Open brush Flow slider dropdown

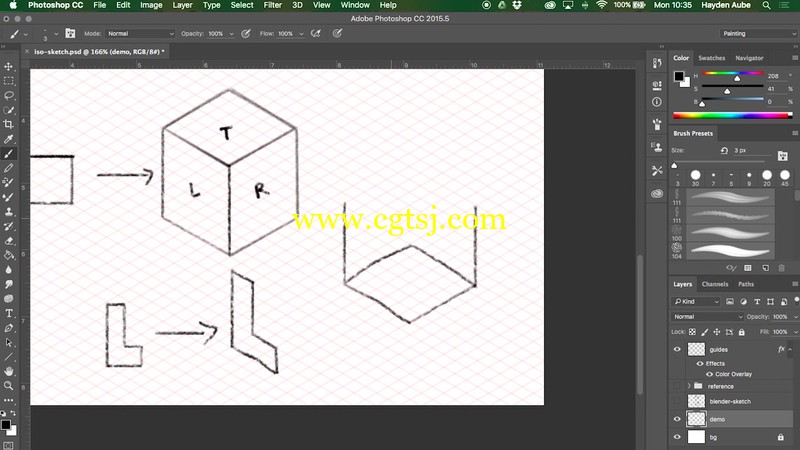(x=301, y=34)
